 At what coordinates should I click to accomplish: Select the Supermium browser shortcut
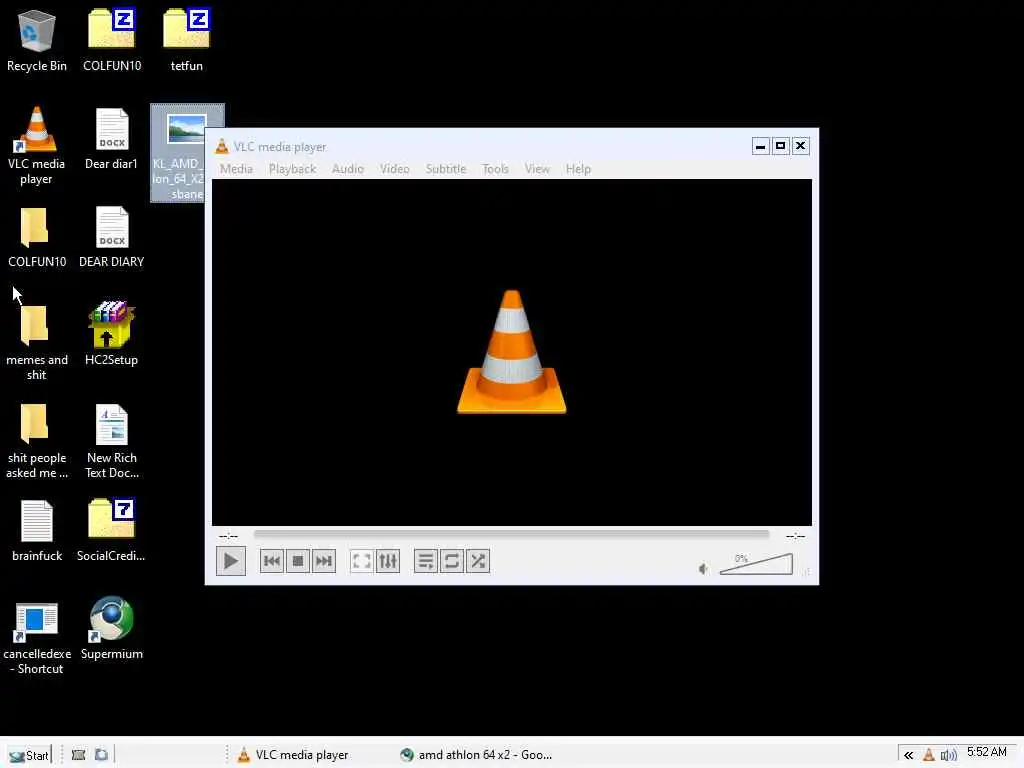[x=112, y=628]
